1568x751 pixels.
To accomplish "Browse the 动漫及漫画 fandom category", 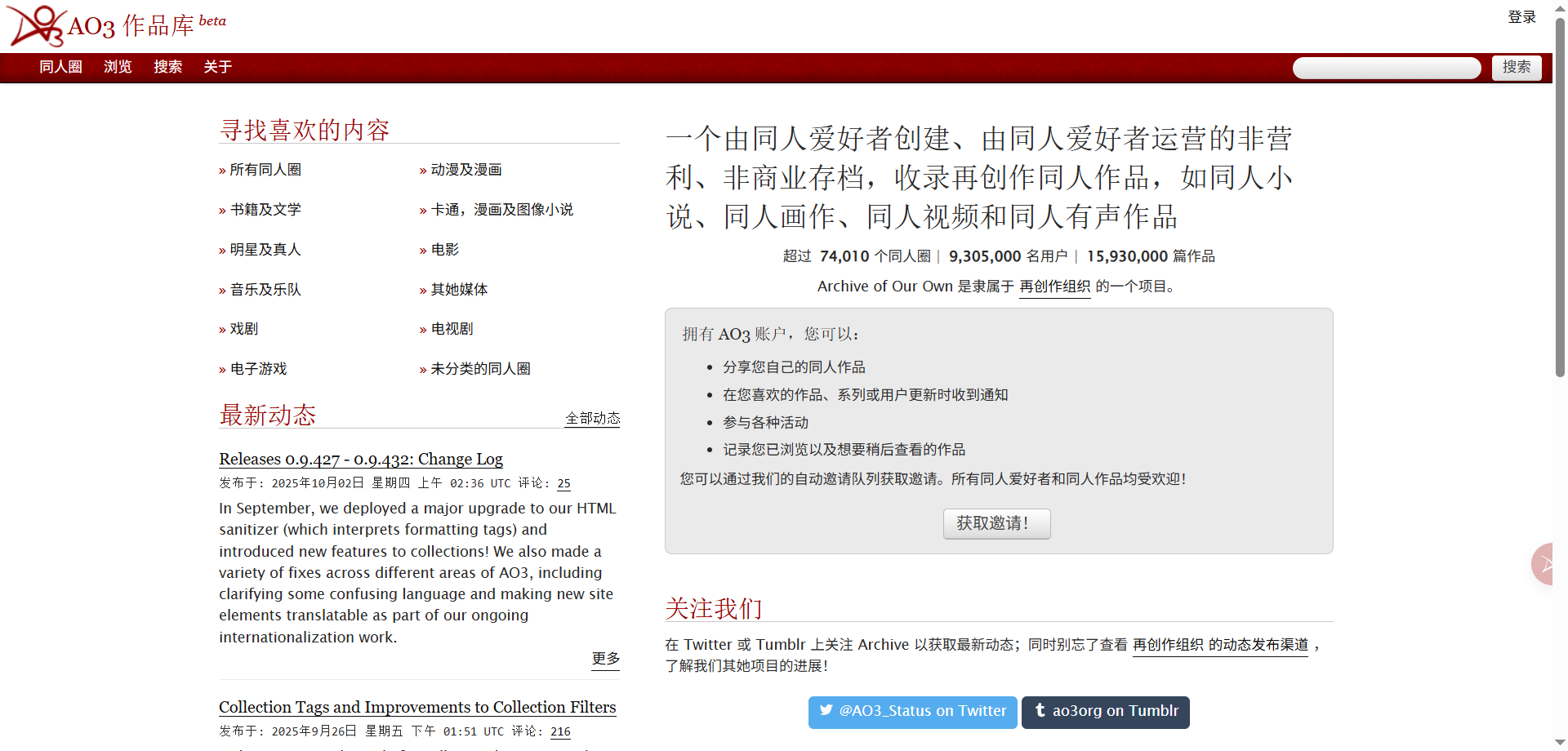I will (x=465, y=170).
